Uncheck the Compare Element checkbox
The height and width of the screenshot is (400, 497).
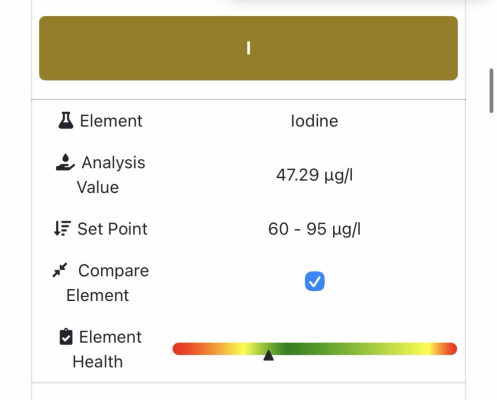[315, 281]
